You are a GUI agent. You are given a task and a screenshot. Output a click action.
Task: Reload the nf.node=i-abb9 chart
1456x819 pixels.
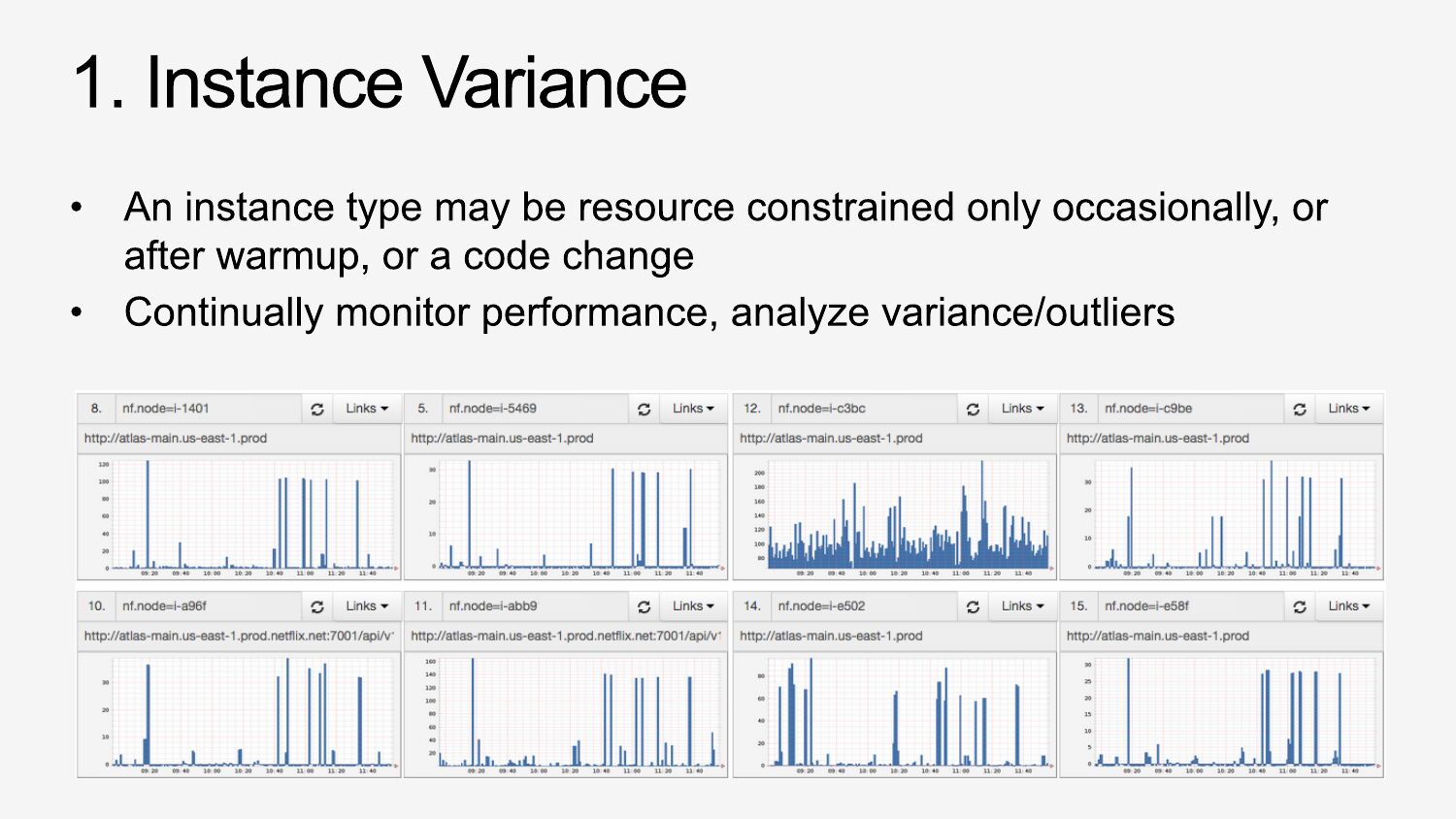(644, 606)
